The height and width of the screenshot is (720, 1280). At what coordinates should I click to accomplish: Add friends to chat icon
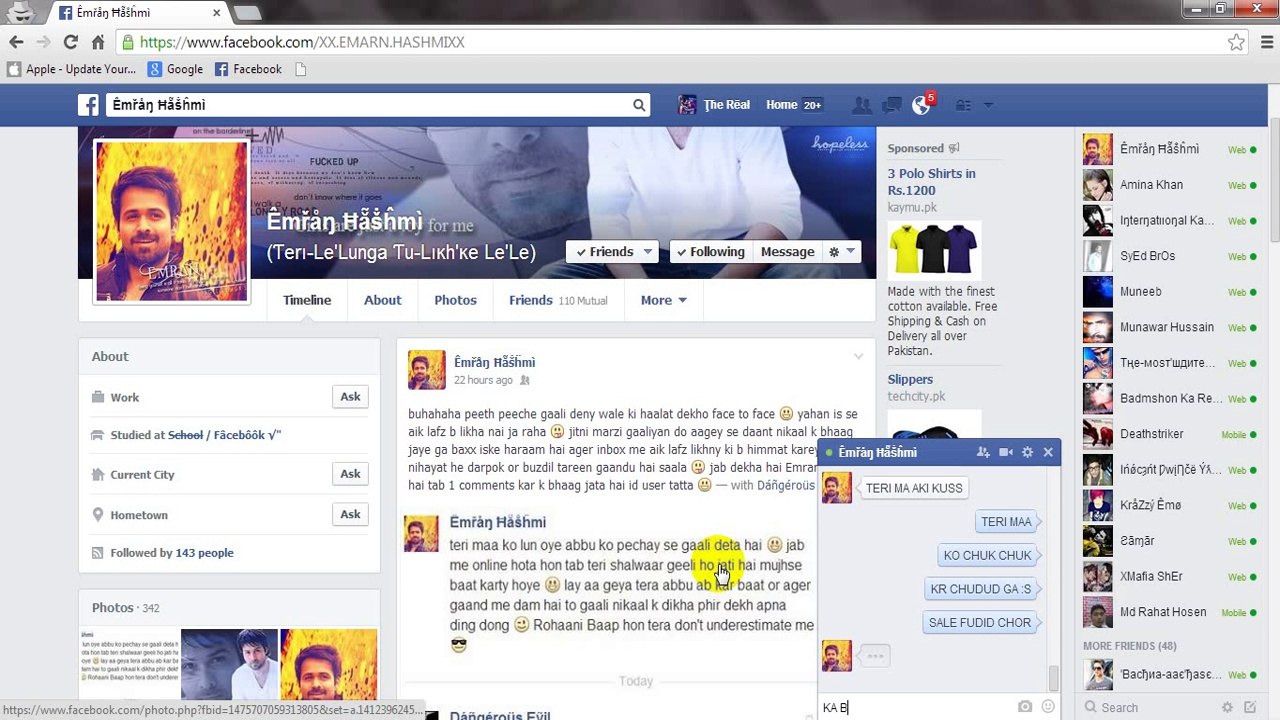(983, 453)
